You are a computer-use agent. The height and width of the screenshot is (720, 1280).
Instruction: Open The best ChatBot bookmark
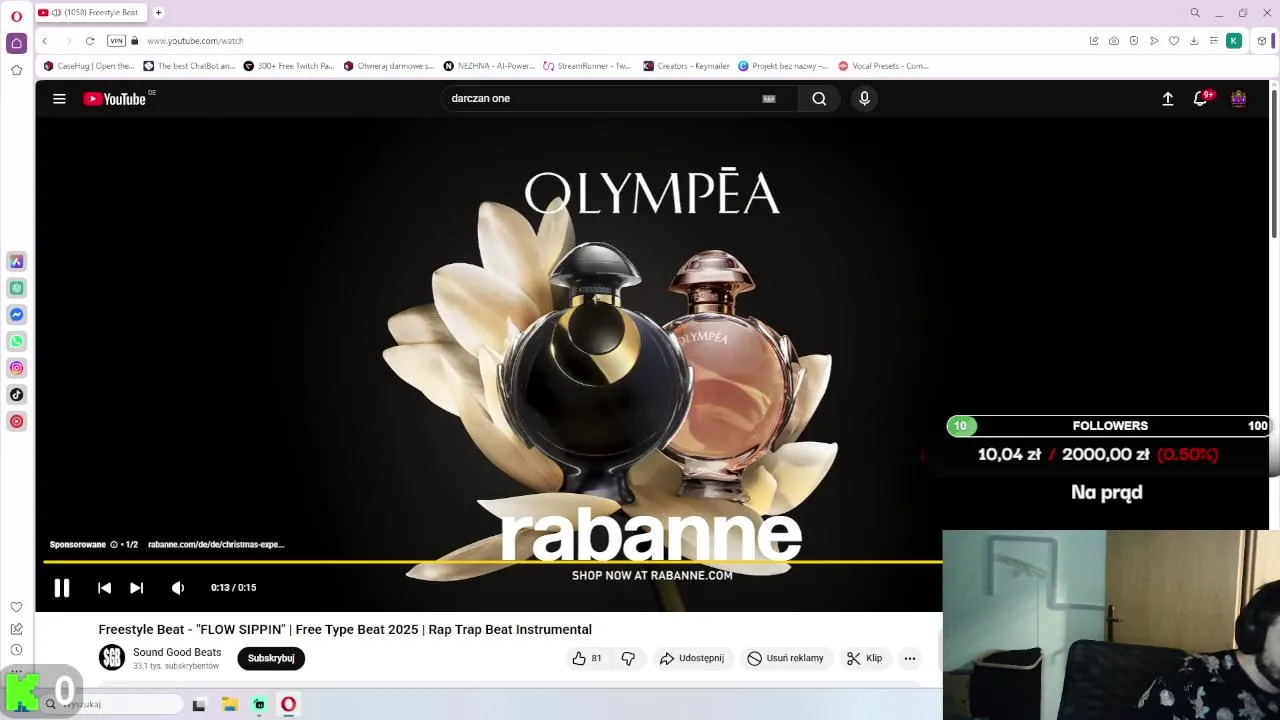click(x=189, y=66)
